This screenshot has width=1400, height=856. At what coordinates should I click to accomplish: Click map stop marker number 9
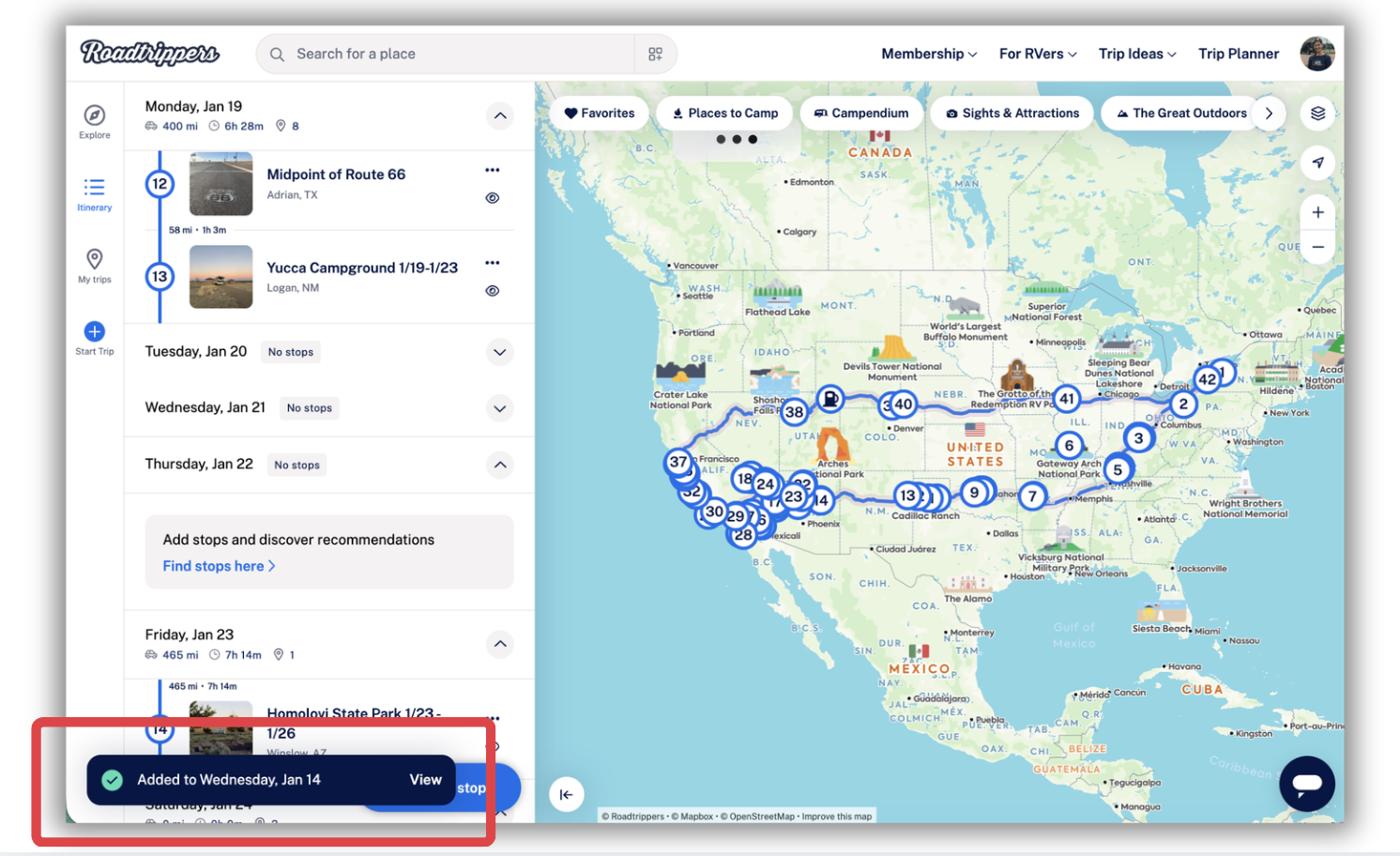pyautogui.click(x=974, y=492)
